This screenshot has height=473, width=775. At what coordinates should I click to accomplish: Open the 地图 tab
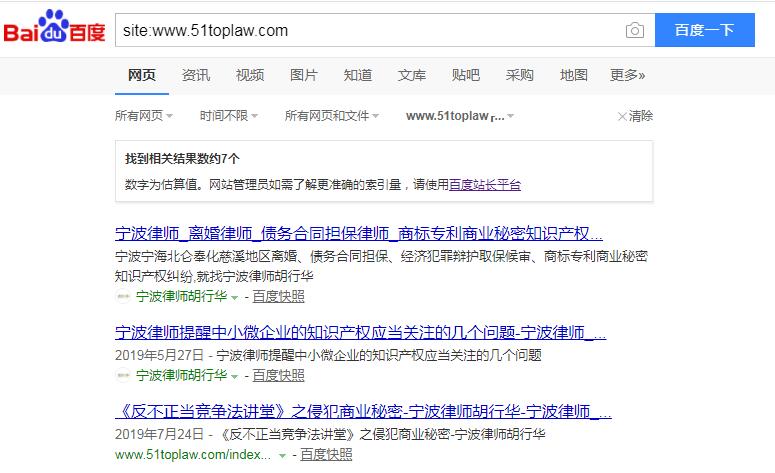coord(573,75)
